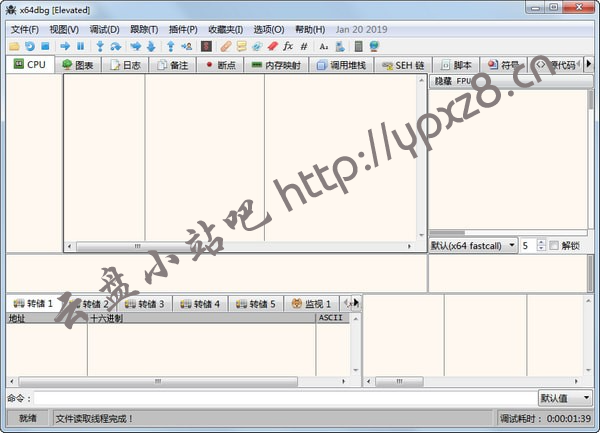Open the Comments yellow note icon
The height and width of the screenshot is (433, 600).
pyautogui.click(x=241, y=47)
